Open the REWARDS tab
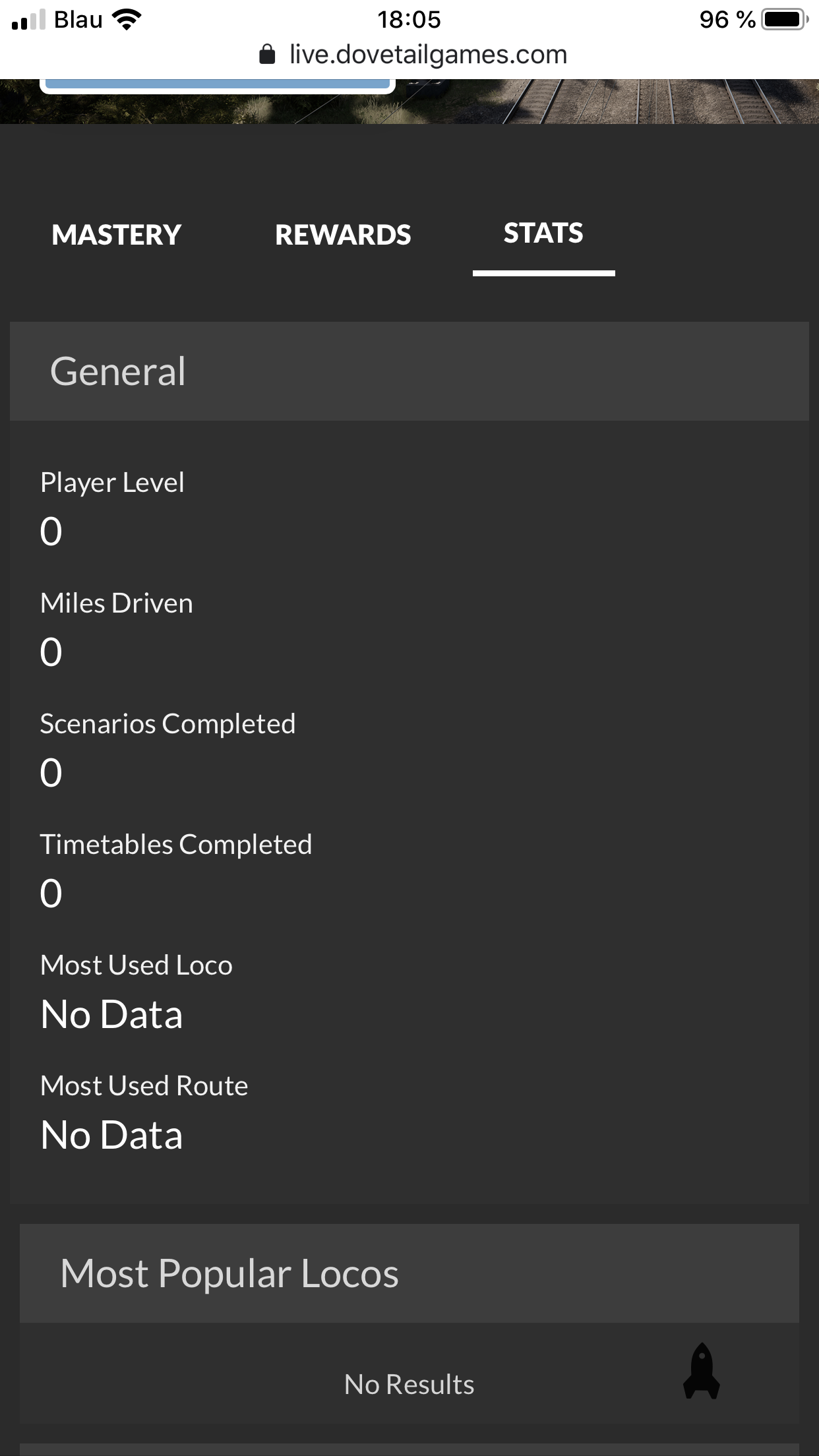This screenshot has width=819, height=1456. coord(343,235)
